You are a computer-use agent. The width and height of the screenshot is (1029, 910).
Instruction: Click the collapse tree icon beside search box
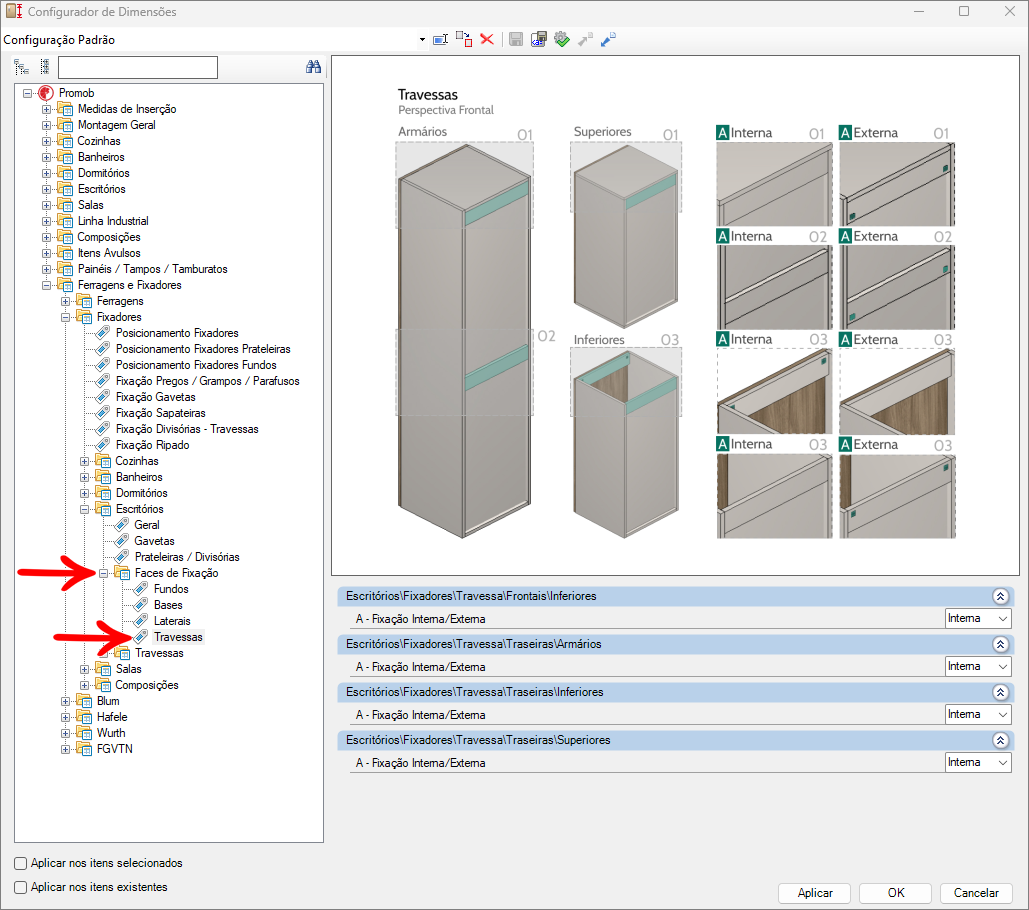[44, 67]
